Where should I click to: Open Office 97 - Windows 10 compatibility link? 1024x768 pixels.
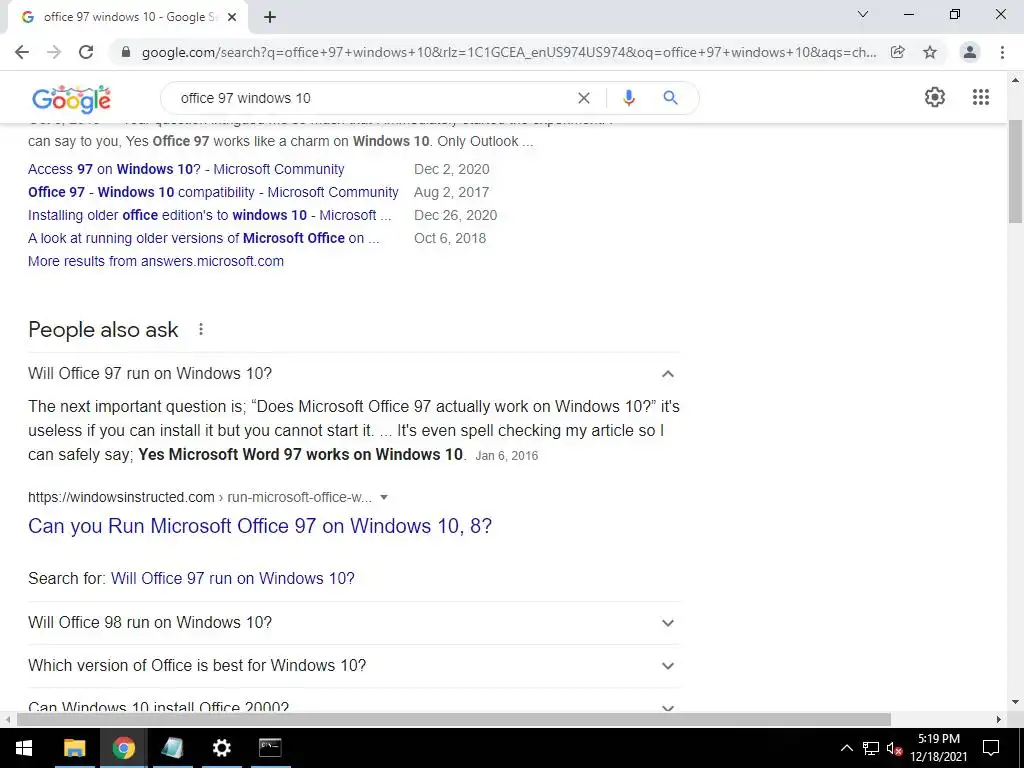(x=213, y=192)
